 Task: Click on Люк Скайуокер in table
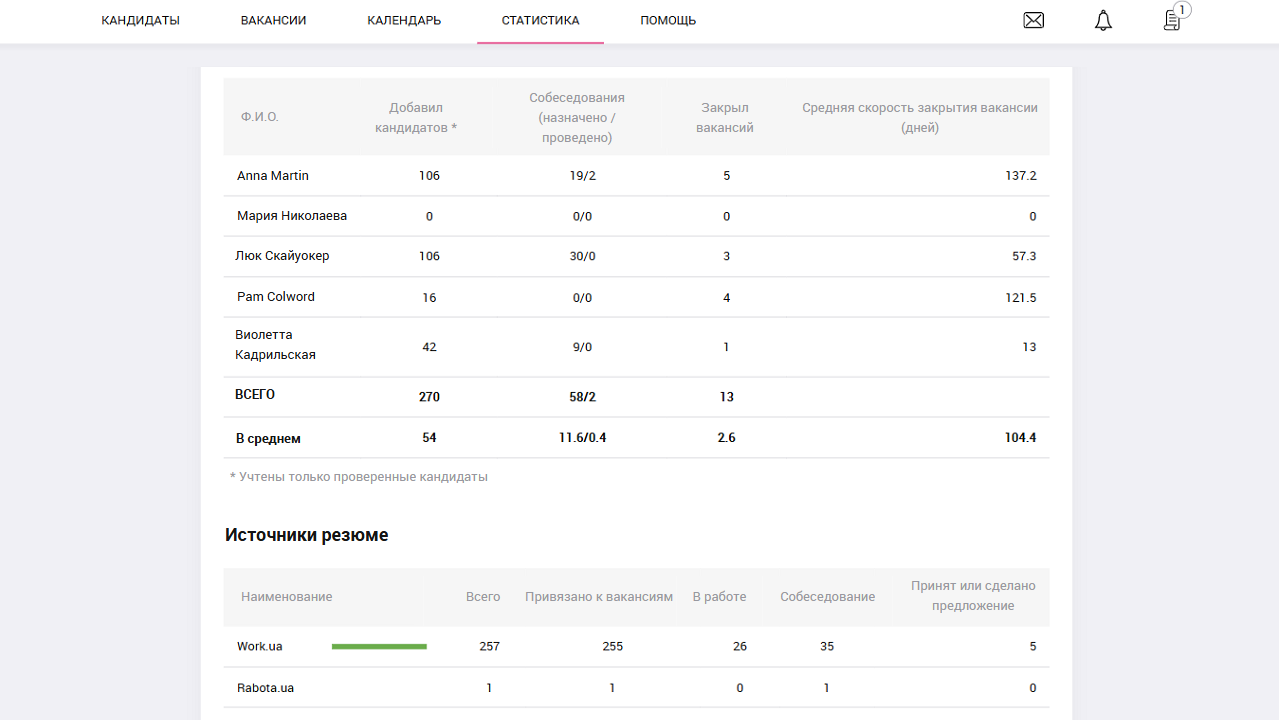282,256
